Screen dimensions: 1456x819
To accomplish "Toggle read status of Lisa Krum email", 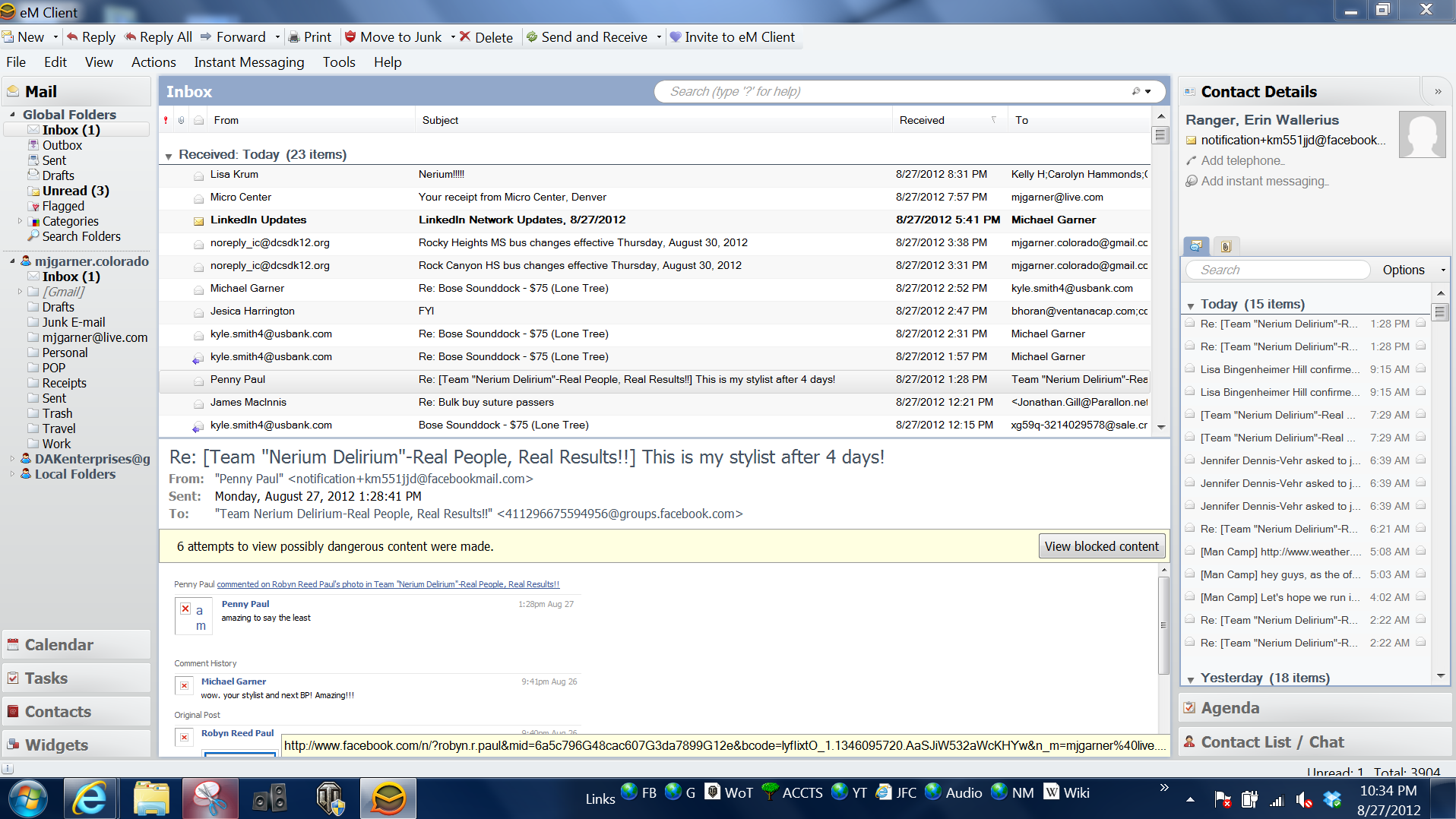I will click(x=198, y=175).
